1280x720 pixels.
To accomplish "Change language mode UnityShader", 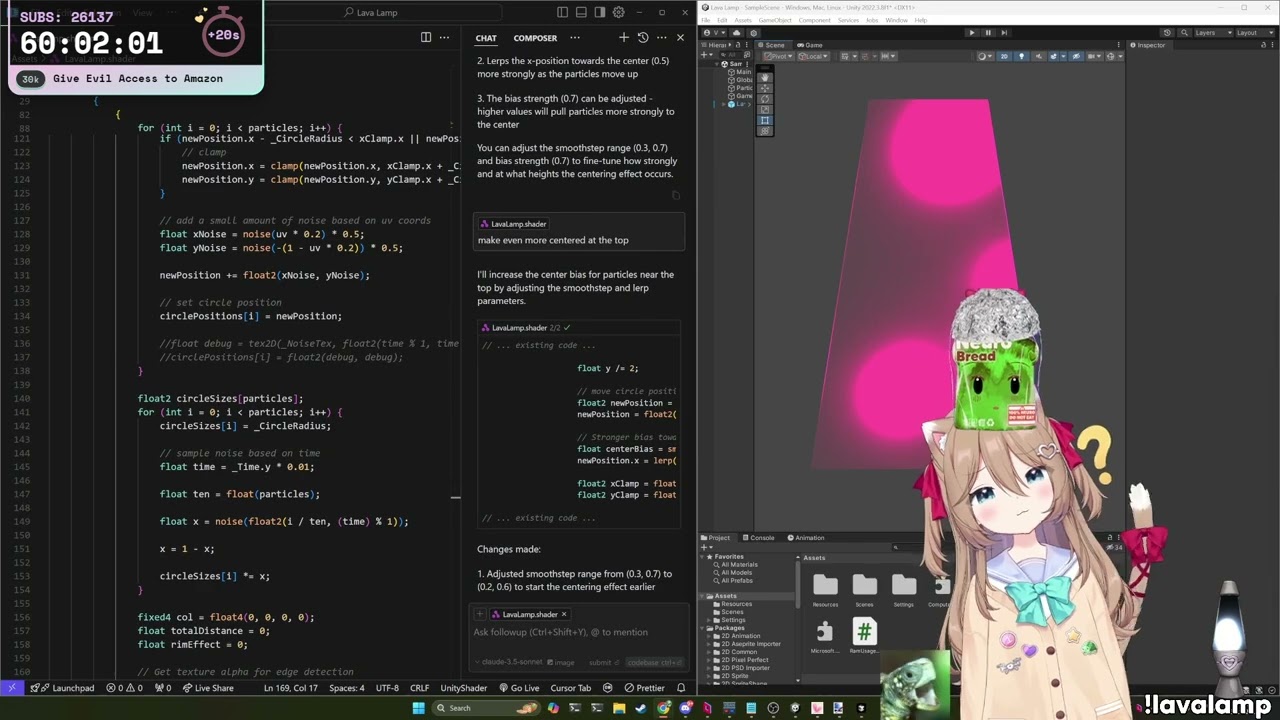I will [464, 688].
